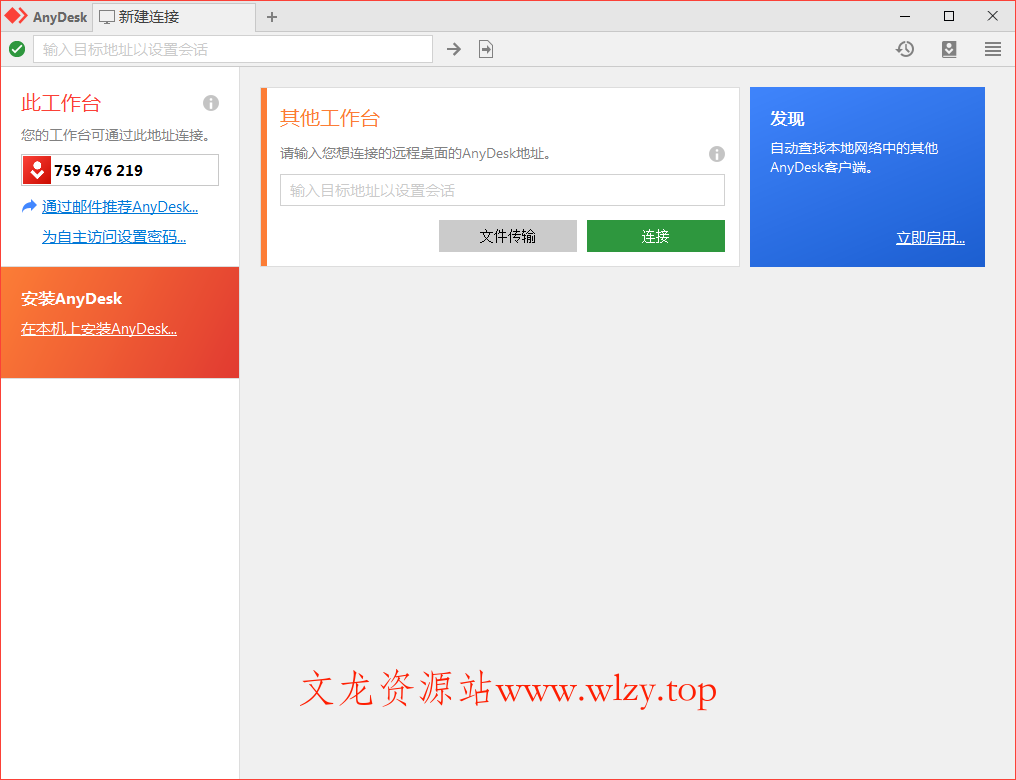Open session history via the clock icon

[x=905, y=48]
